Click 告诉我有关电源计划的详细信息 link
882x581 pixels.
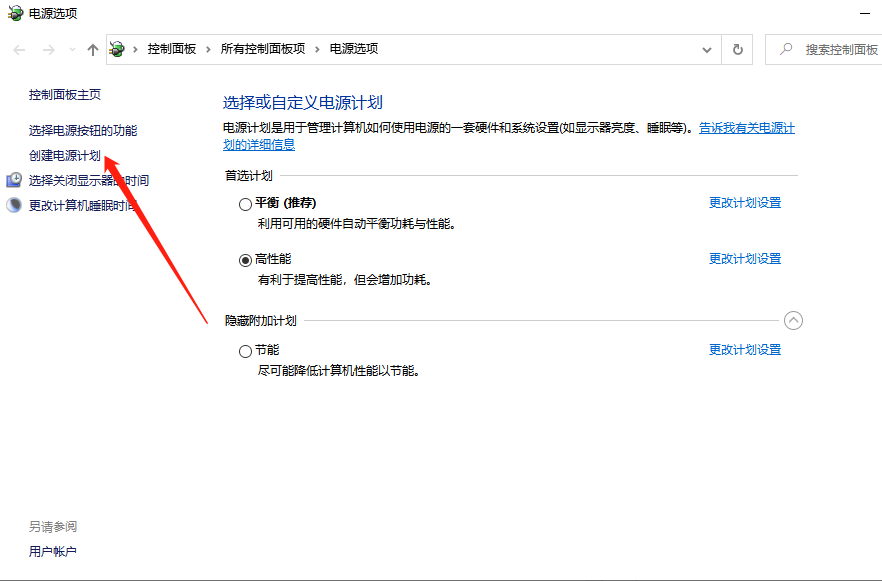pyautogui.click(x=745, y=127)
